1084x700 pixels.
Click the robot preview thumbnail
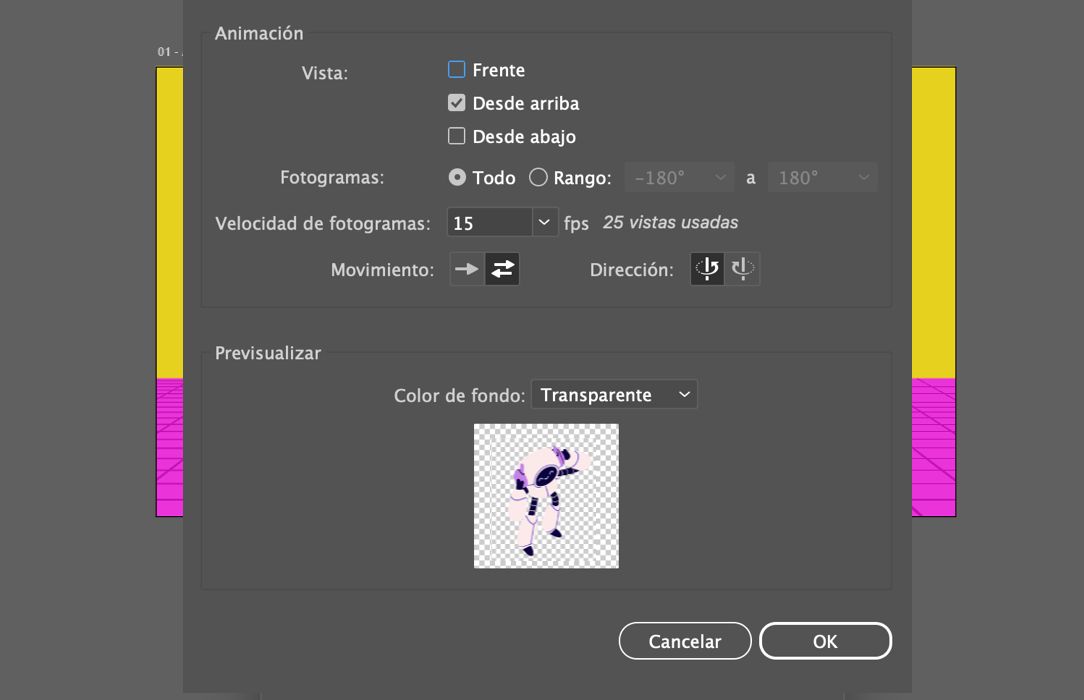pos(546,495)
